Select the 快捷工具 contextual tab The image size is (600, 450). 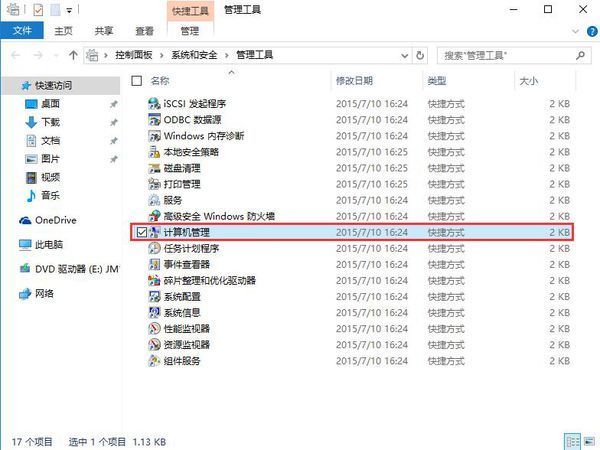190,11
